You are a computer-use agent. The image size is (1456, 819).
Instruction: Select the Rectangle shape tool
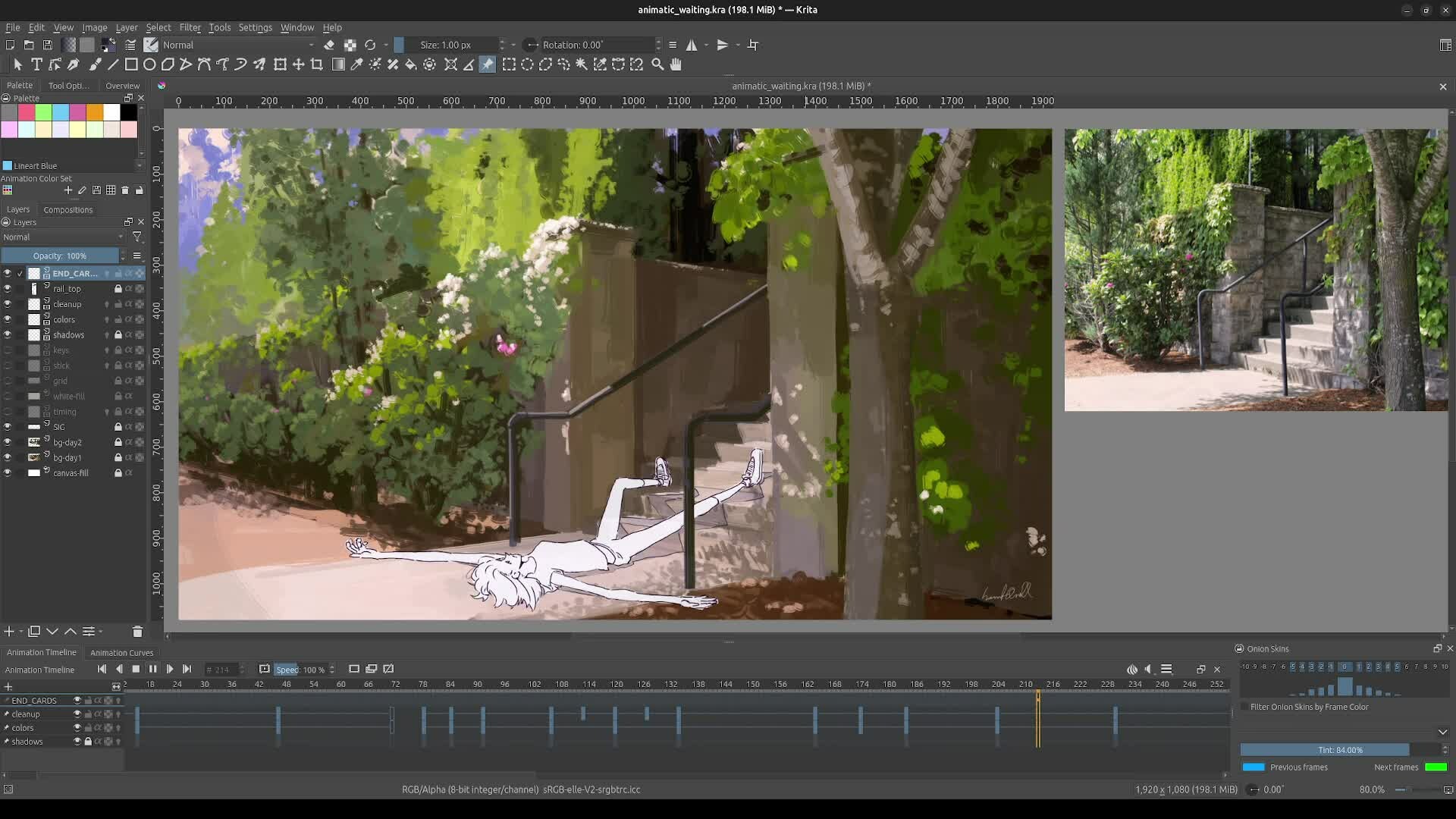131,65
